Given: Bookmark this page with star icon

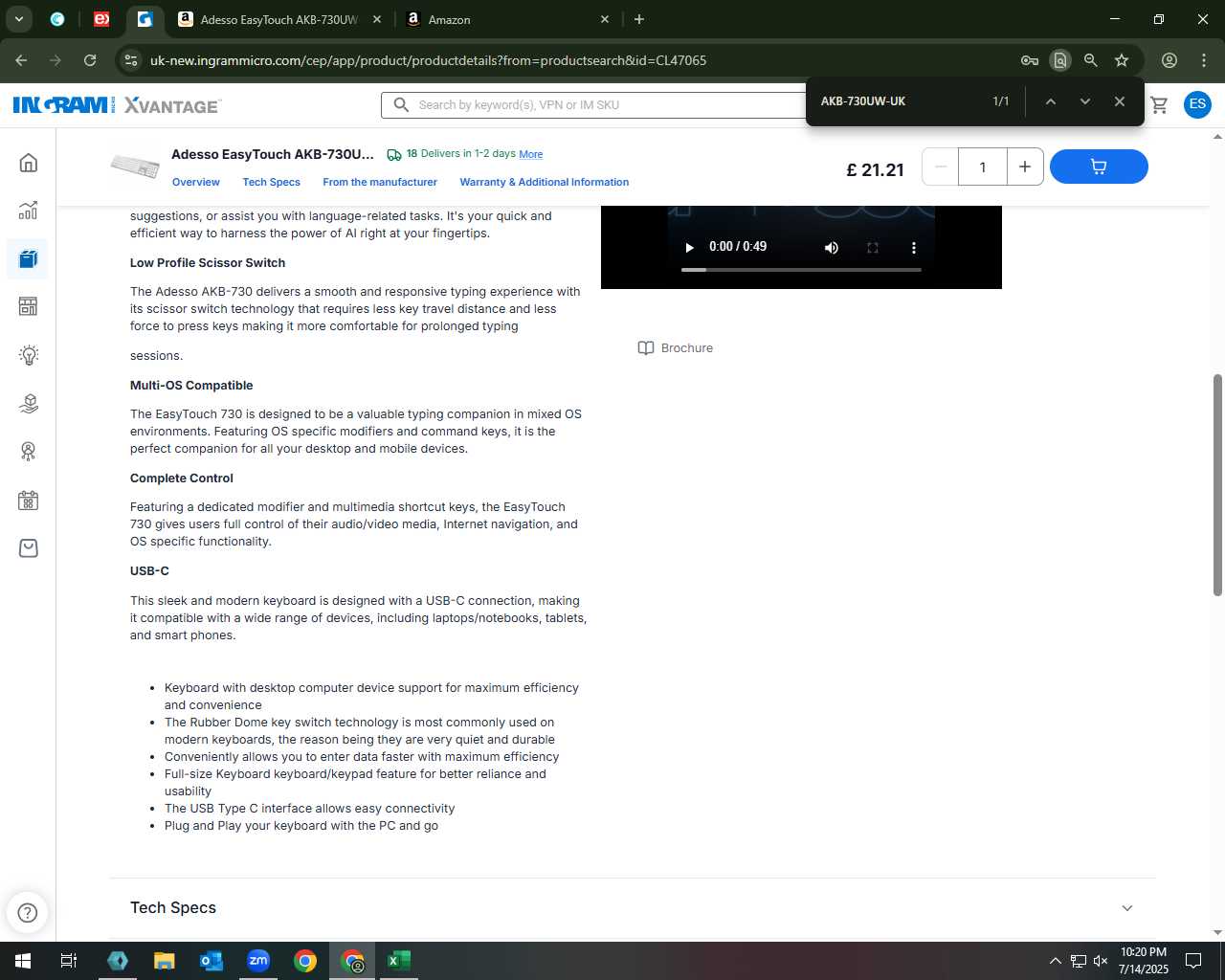Looking at the screenshot, I should click(1122, 60).
